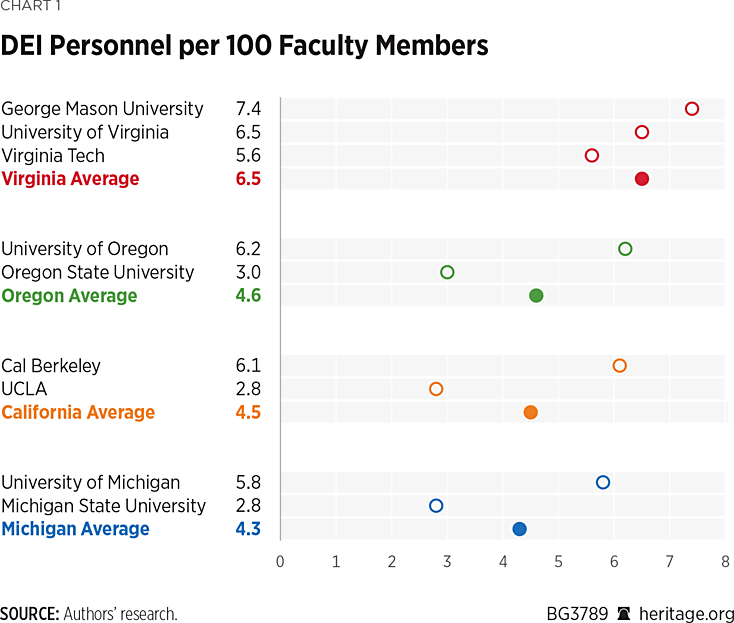The height and width of the screenshot is (623, 734).
Task: Click the red "Virginia Average" label
Action: 71,179
